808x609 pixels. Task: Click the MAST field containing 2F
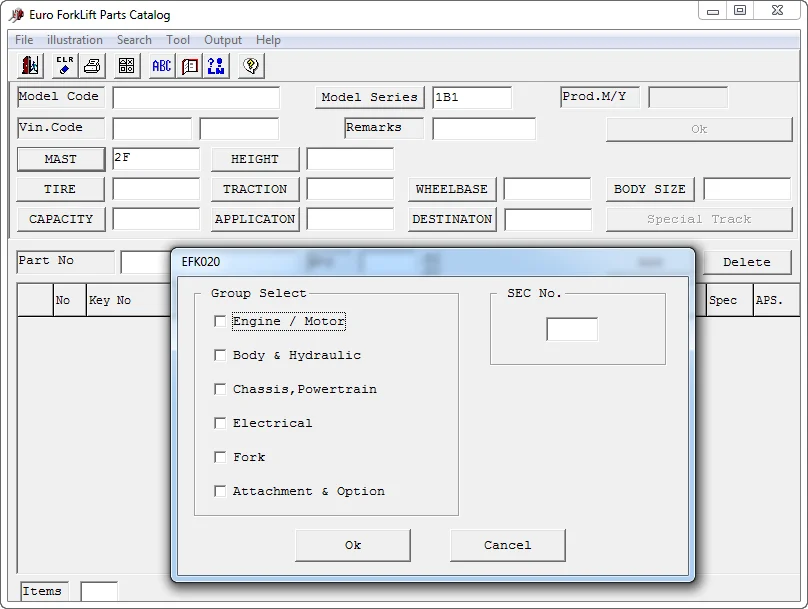[x=156, y=159]
